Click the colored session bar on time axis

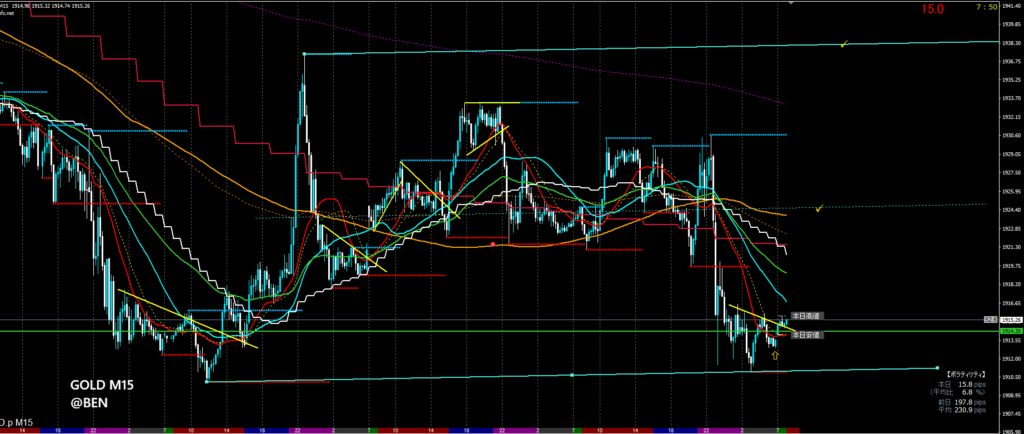(400, 429)
